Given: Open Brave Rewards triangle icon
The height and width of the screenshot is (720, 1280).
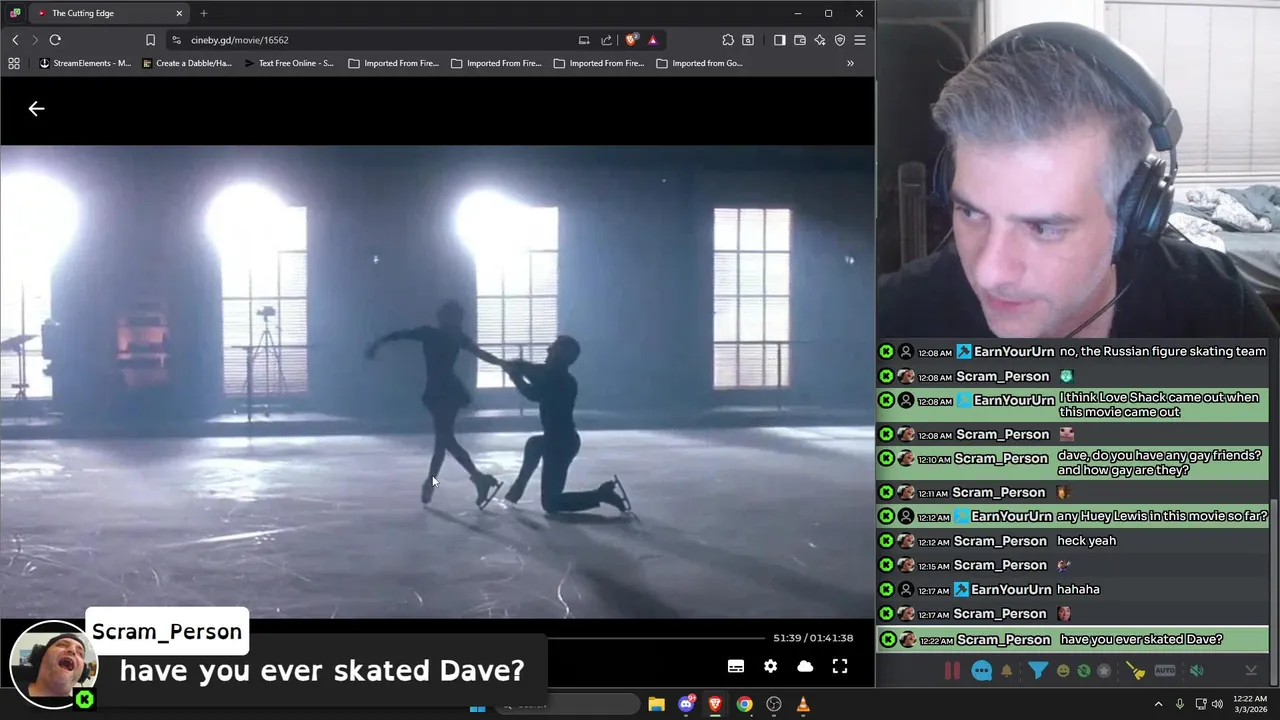Looking at the screenshot, I should coord(652,40).
